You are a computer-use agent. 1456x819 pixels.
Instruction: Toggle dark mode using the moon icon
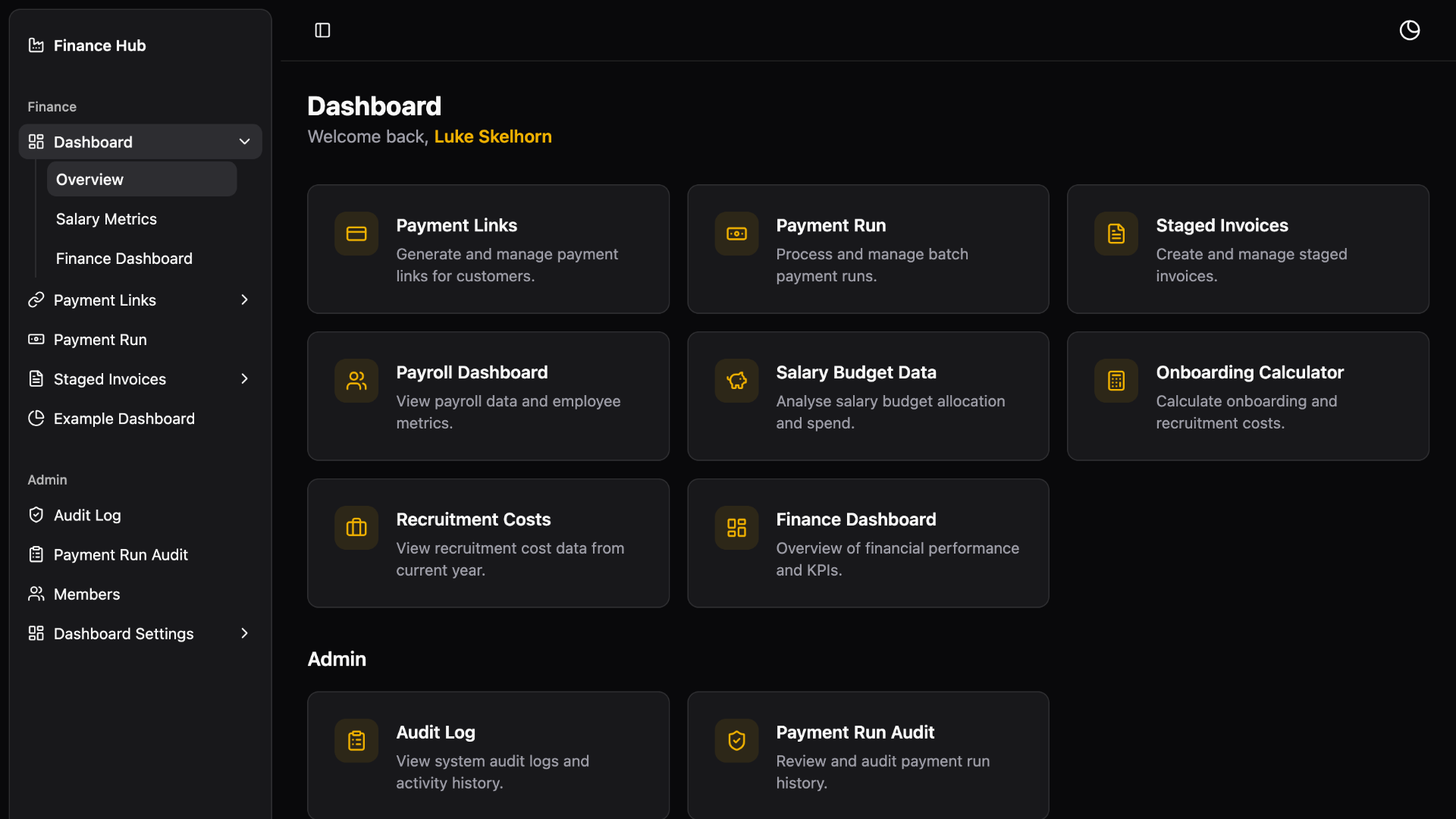[x=1410, y=30]
